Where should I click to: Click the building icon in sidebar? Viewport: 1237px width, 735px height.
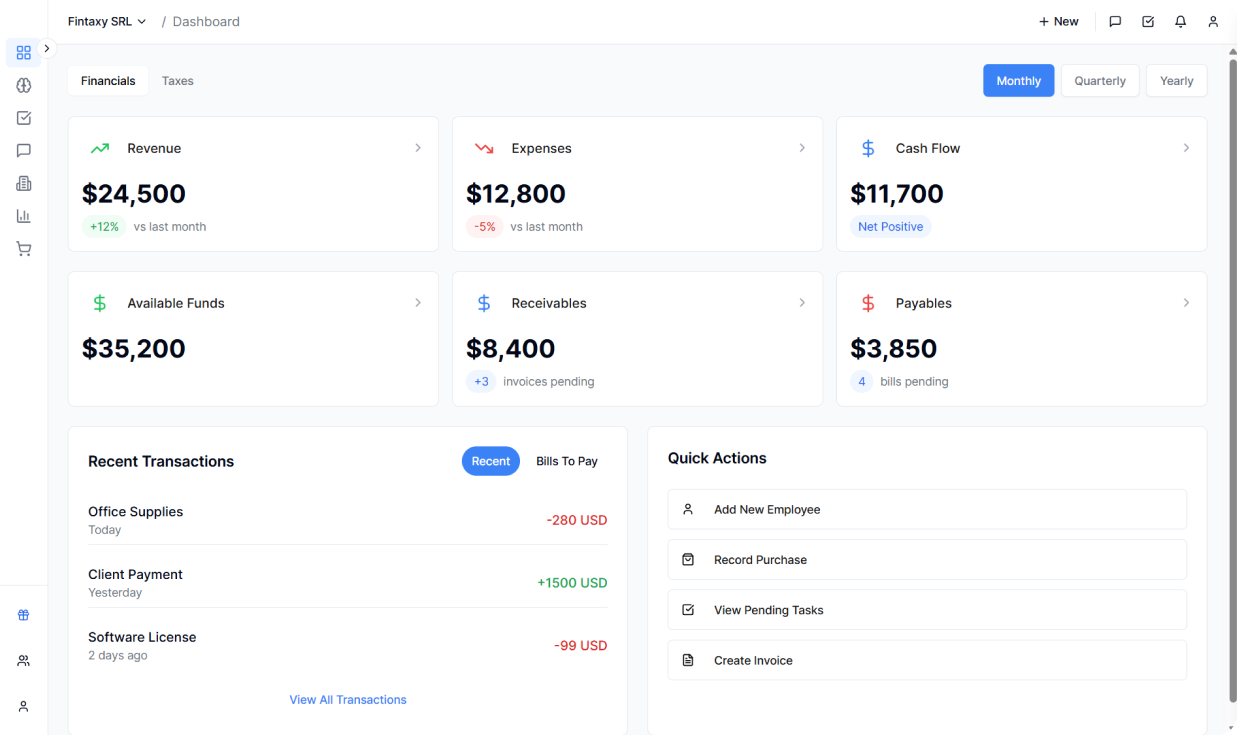point(24,183)
